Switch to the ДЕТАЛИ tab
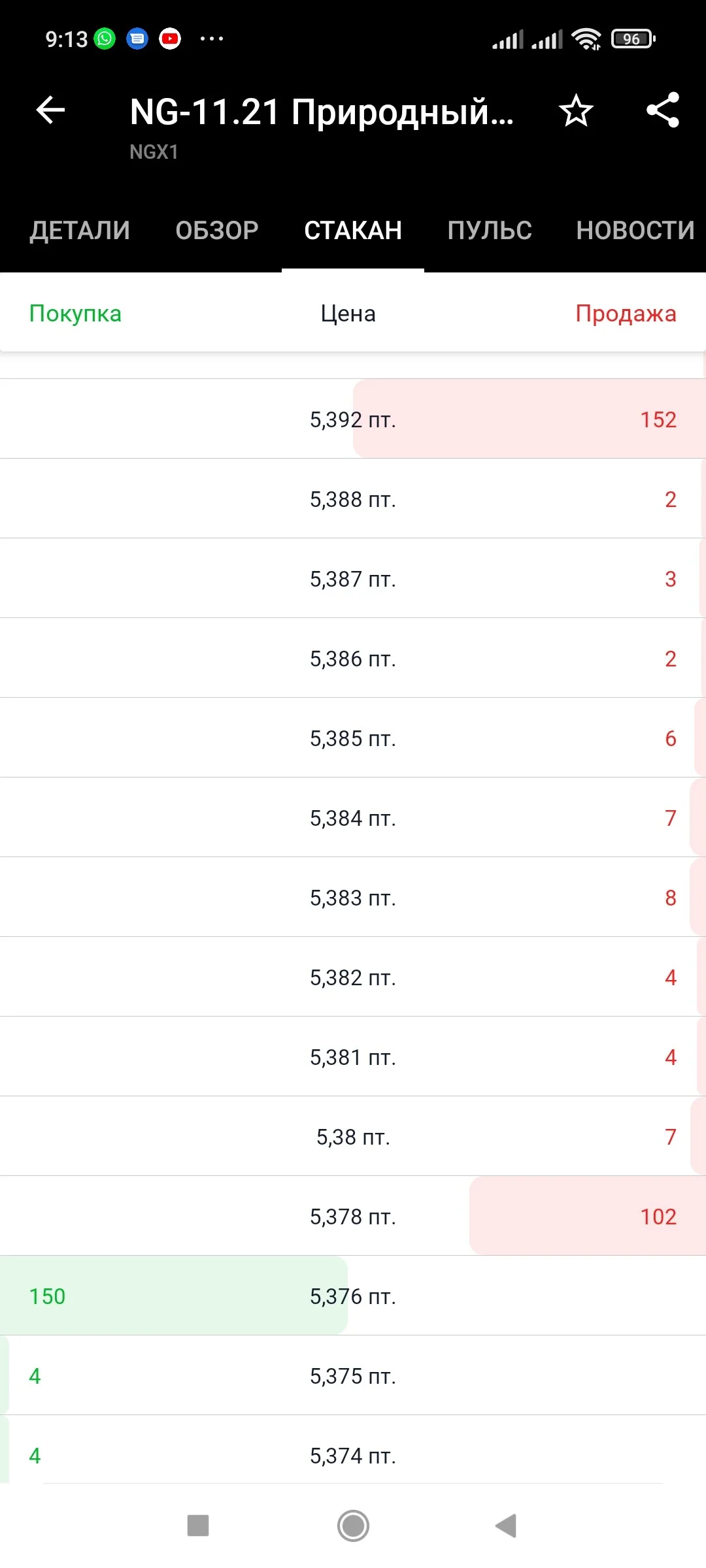The width and height of the screenshot is (706, 1568). (80, 231)
